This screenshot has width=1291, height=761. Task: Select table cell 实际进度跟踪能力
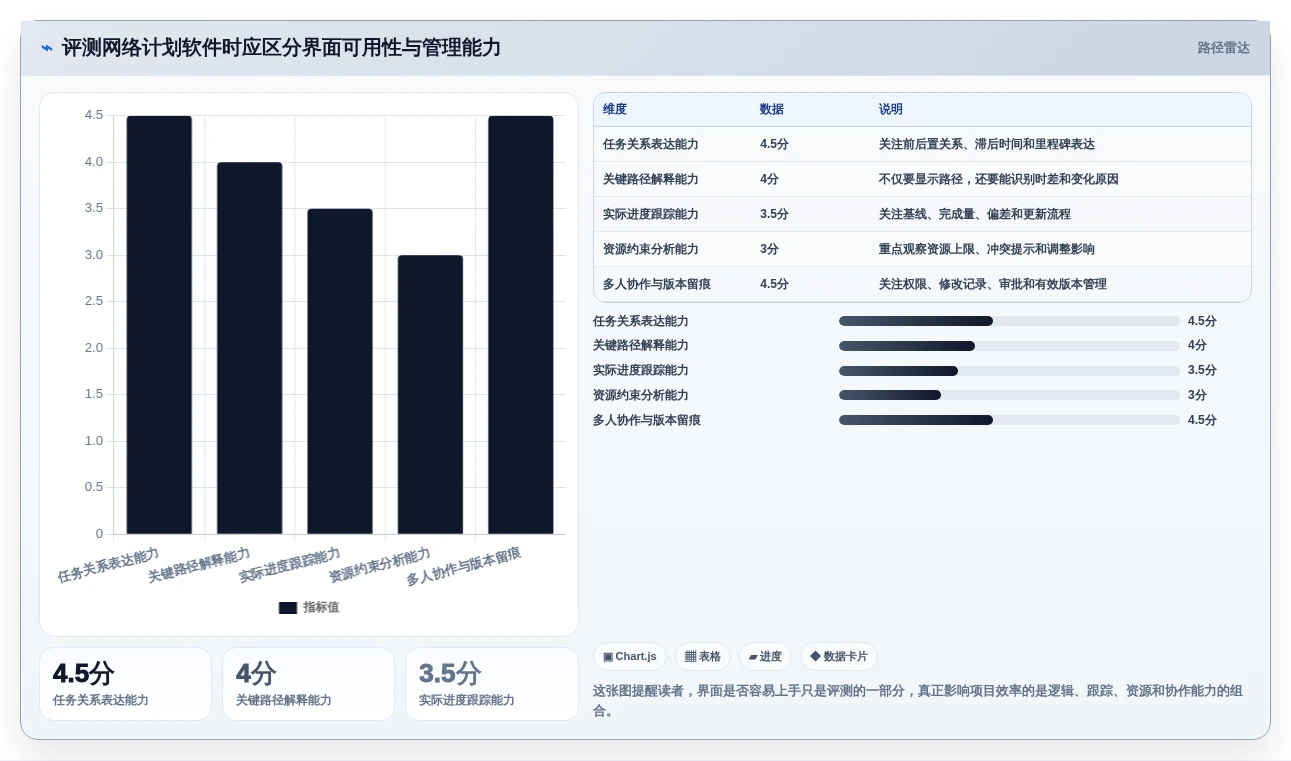651,215
